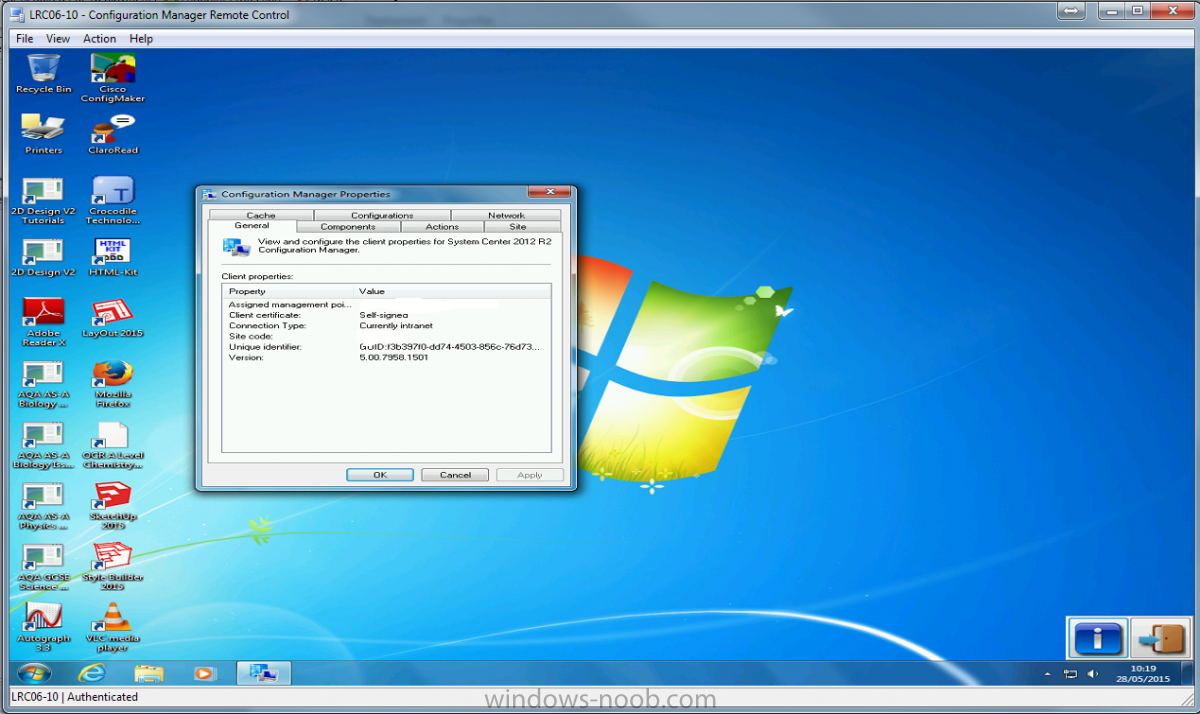Select the AQA AS-A Physics shortcut

(x=43, y=506)
